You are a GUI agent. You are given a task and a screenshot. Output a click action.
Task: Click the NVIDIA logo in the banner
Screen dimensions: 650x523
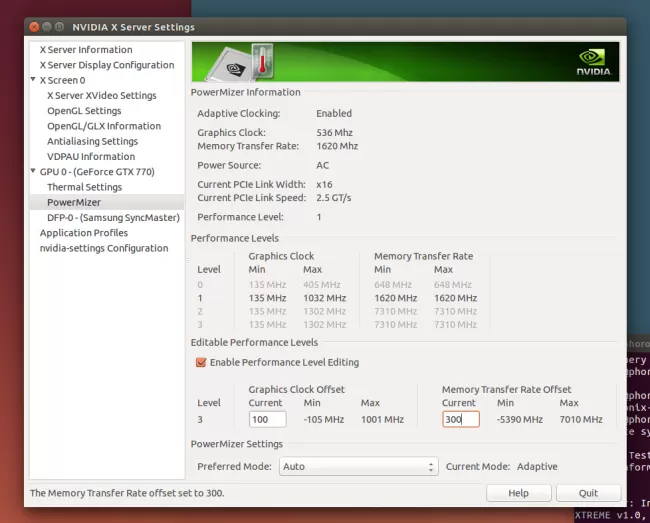pos(592,61)
